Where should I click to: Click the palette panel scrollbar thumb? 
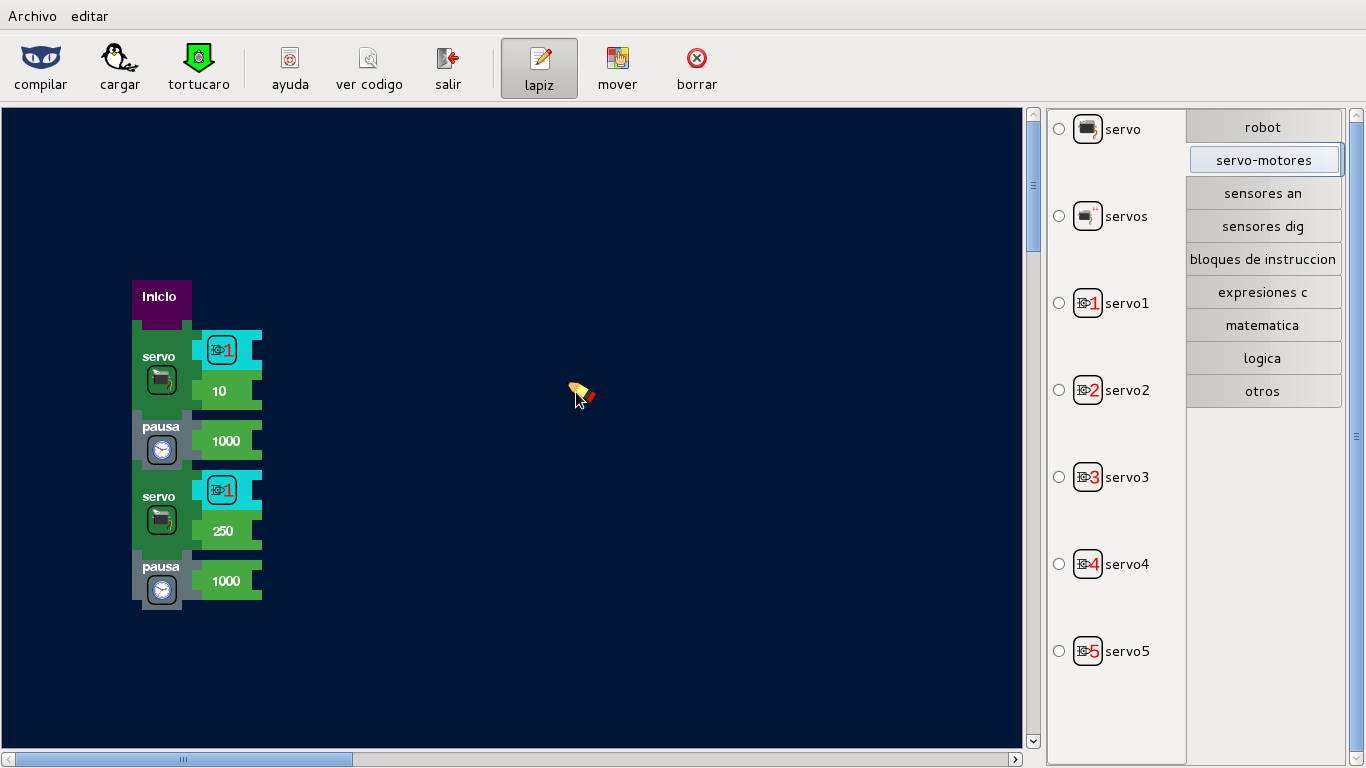(x=1357, y=436)
